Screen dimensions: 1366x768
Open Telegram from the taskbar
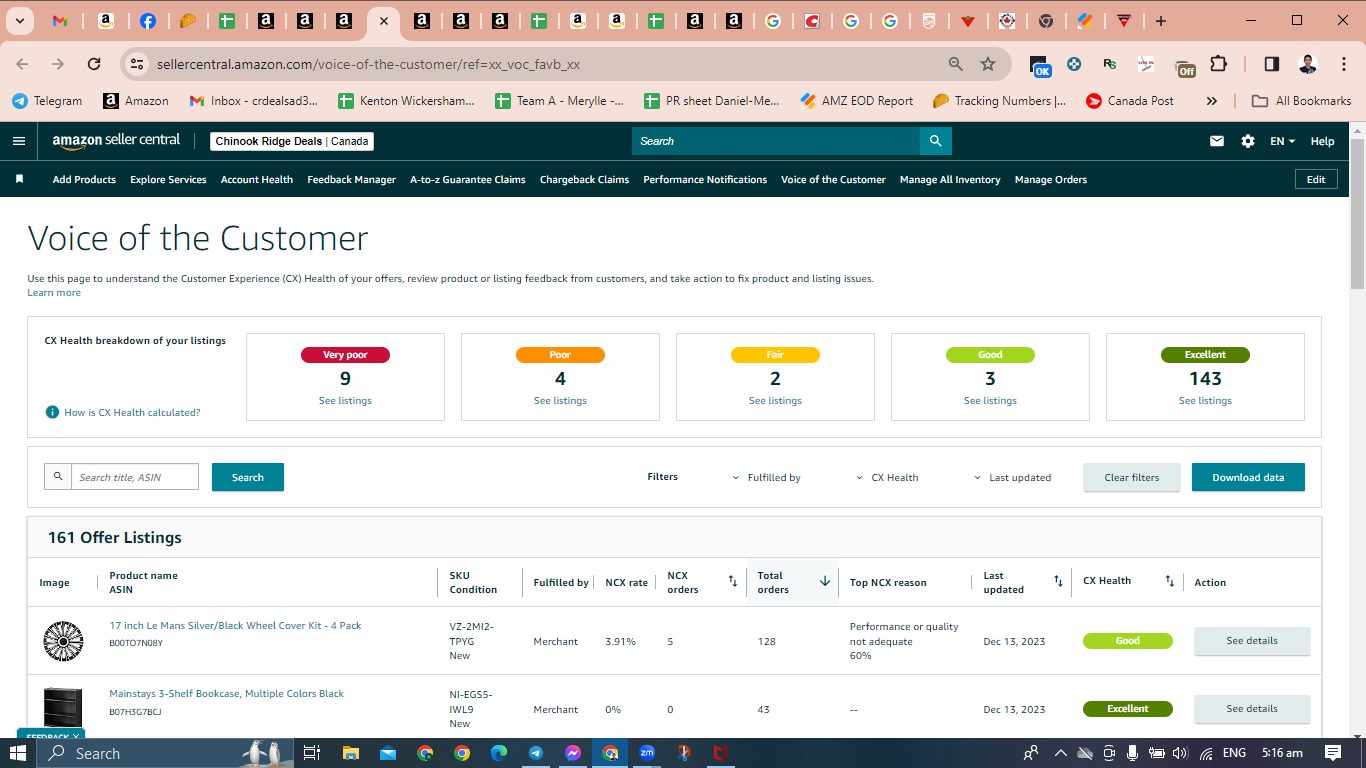pyautogui.click(x=536, y=753)
